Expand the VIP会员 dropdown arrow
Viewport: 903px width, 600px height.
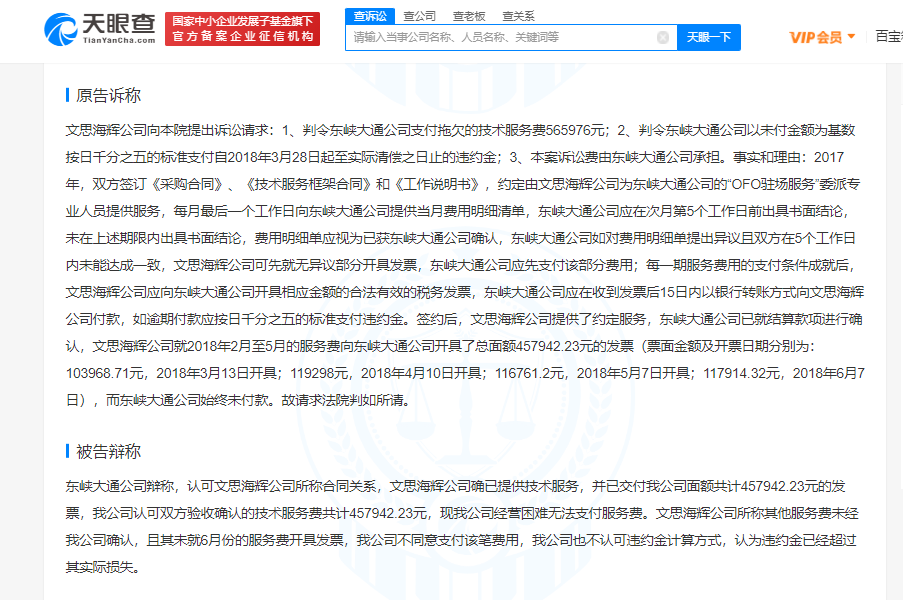(x=851, y=37)
